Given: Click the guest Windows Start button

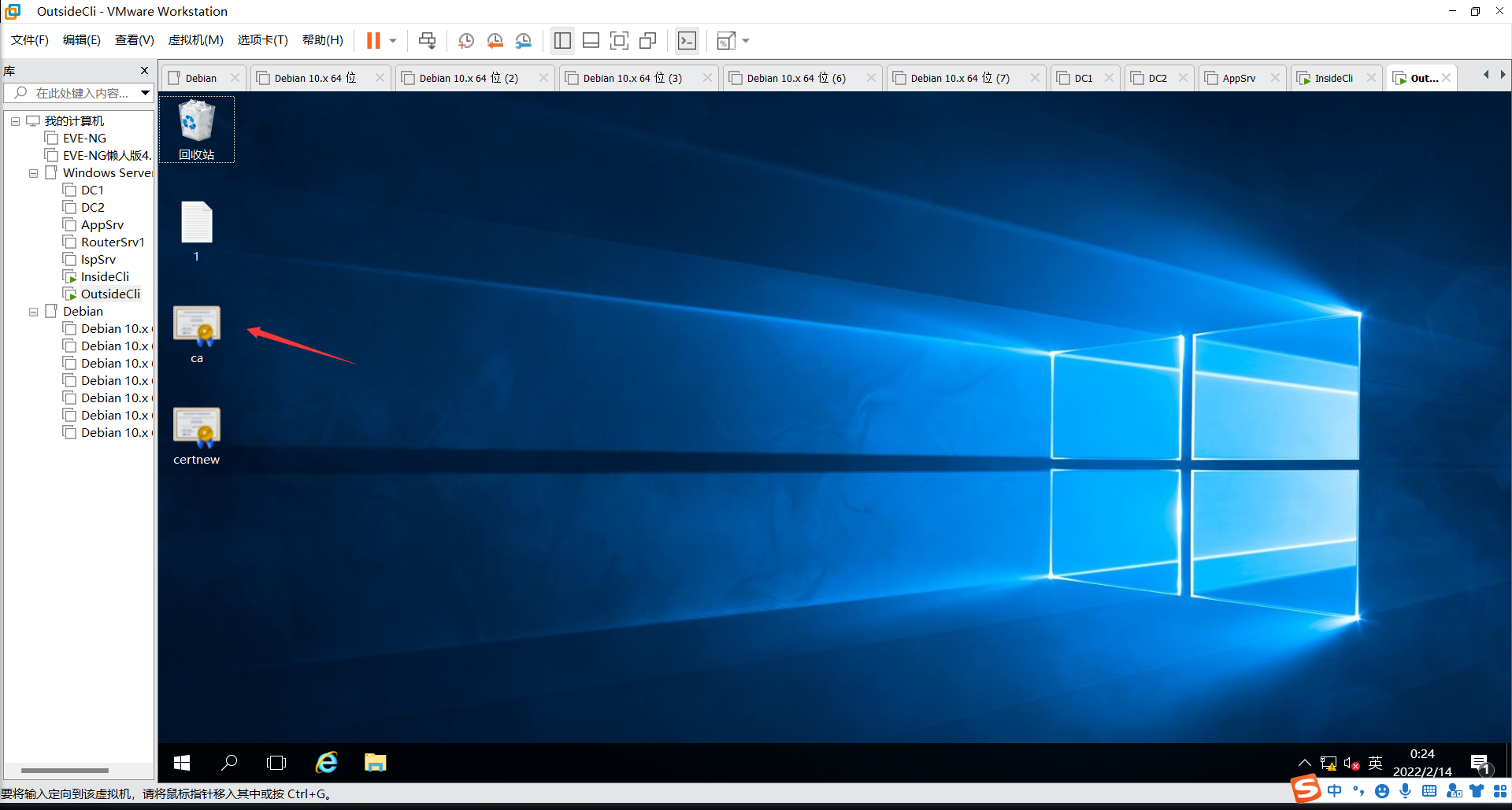Looking at the screenshot, I should pyautogui.click(x=182, y=763).
